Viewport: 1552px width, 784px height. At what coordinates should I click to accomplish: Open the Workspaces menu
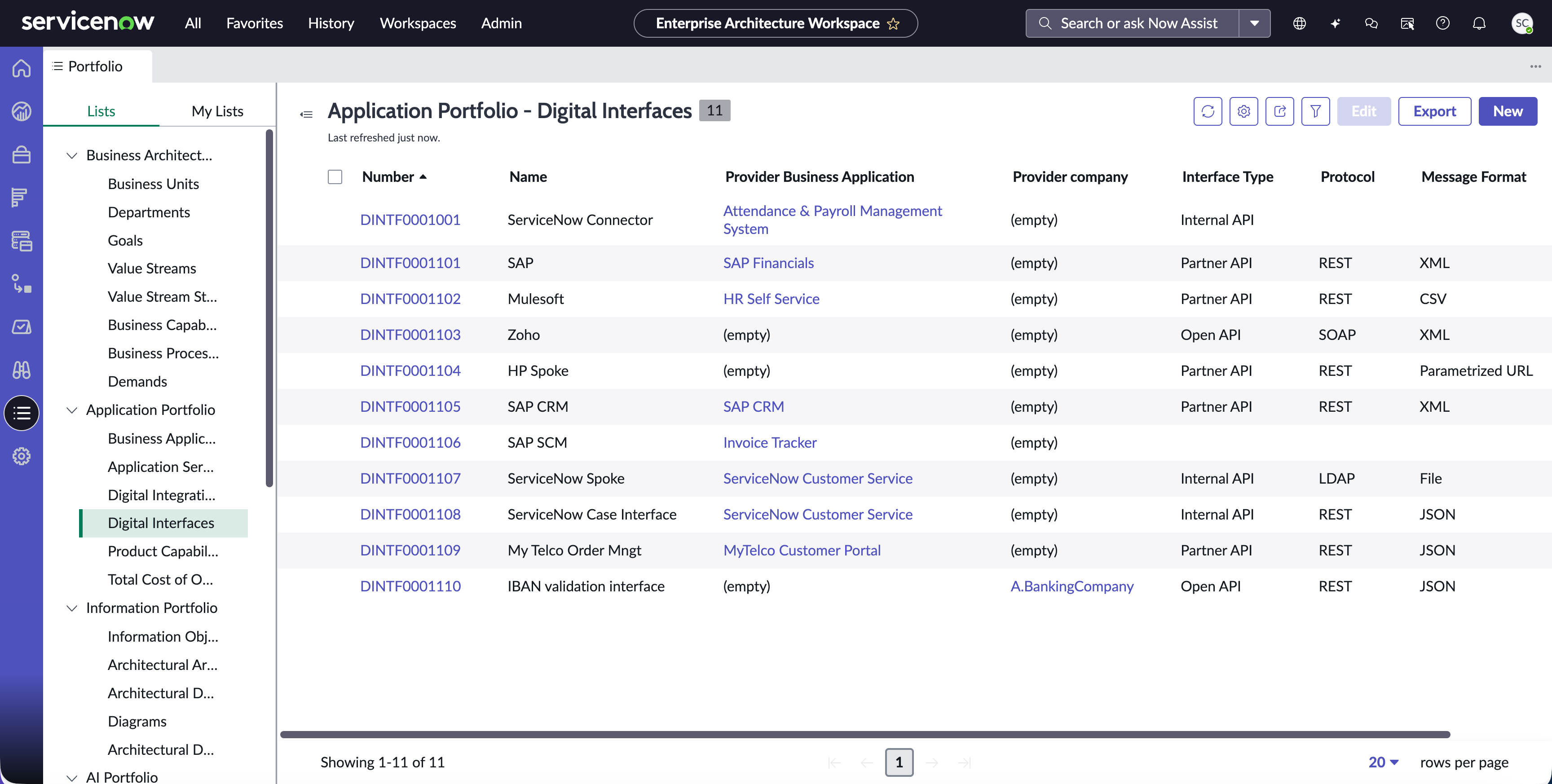(x=418, y=23)
